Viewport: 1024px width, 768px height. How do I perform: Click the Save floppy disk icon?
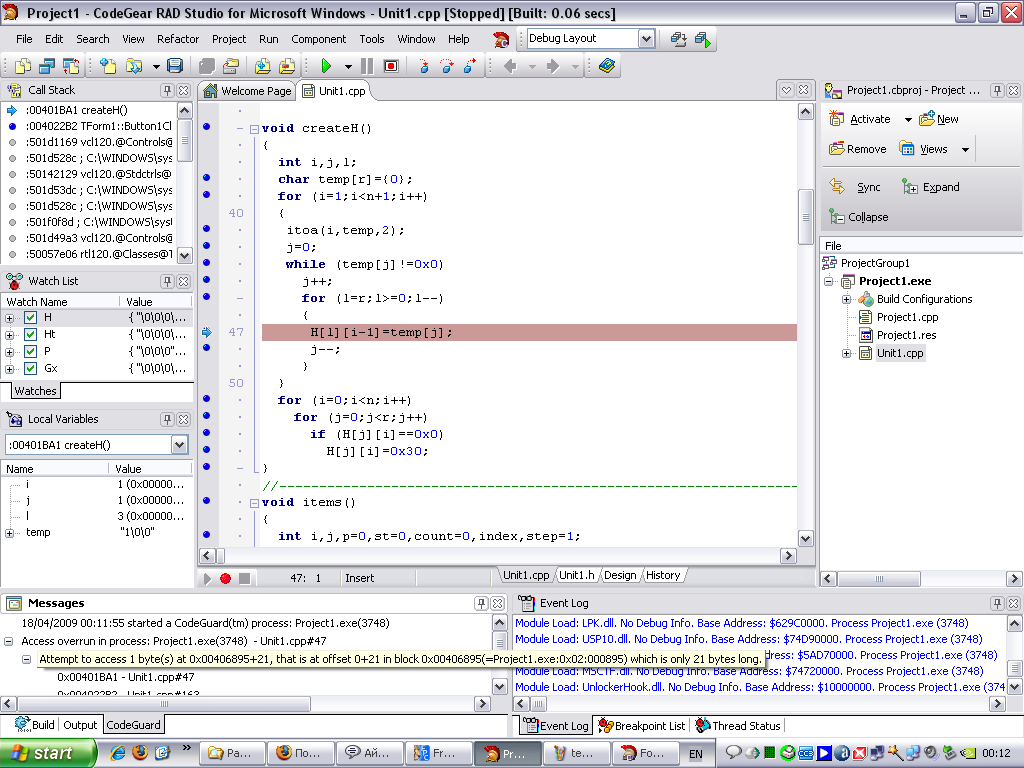[x=175, y=66]
